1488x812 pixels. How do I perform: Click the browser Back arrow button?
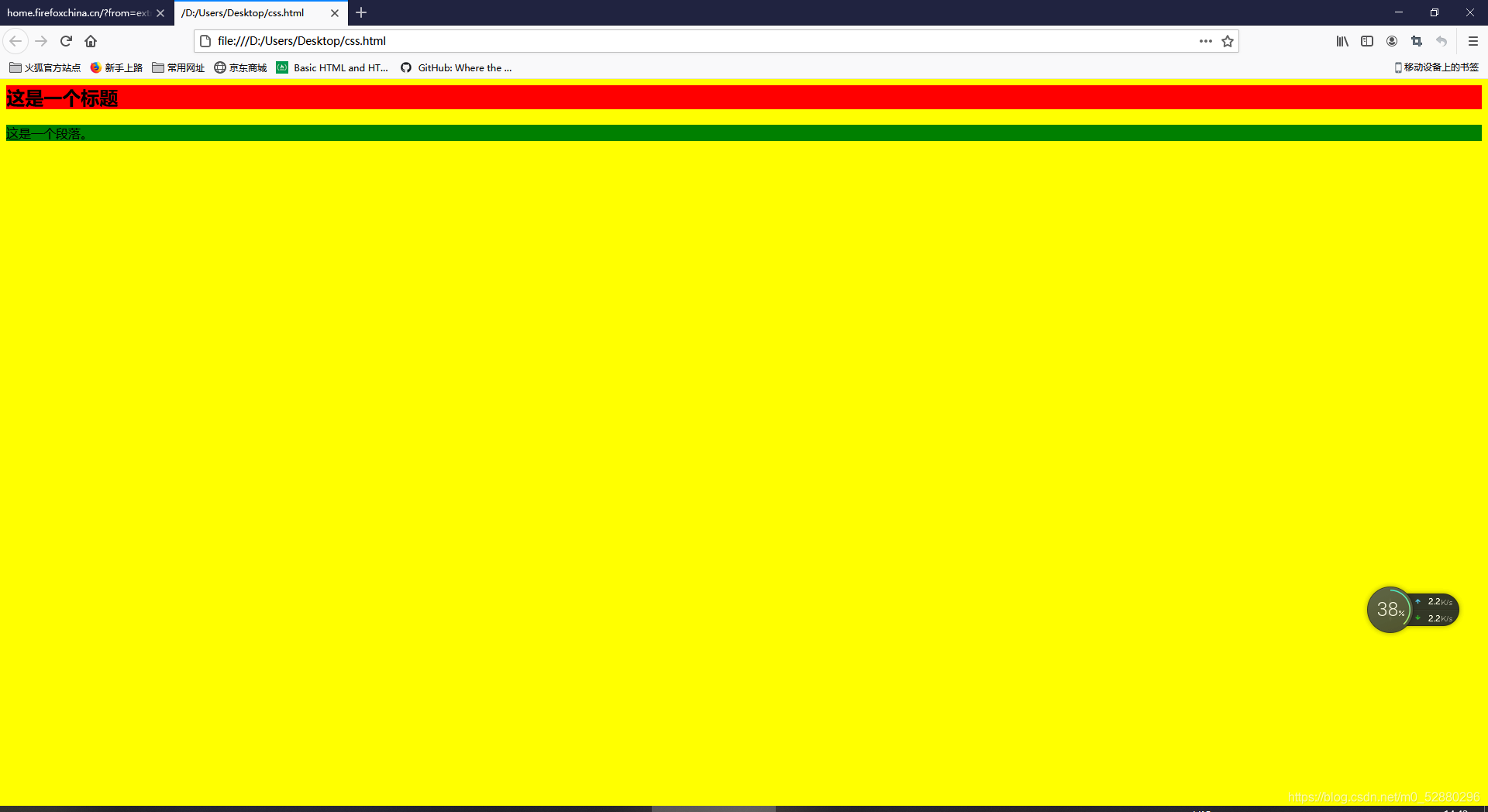(15, 41)
